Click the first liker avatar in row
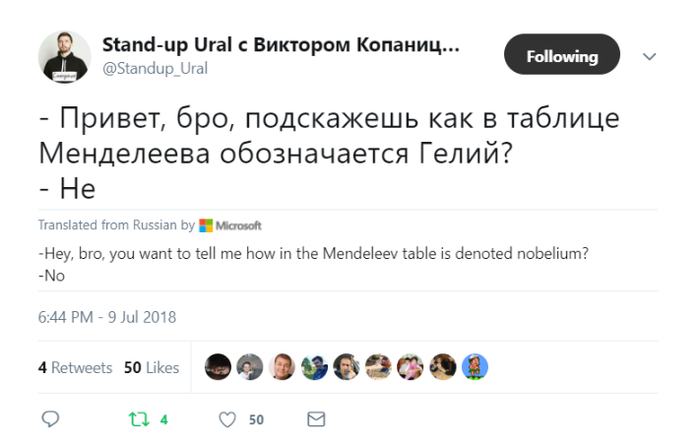 tap(218, 367)
